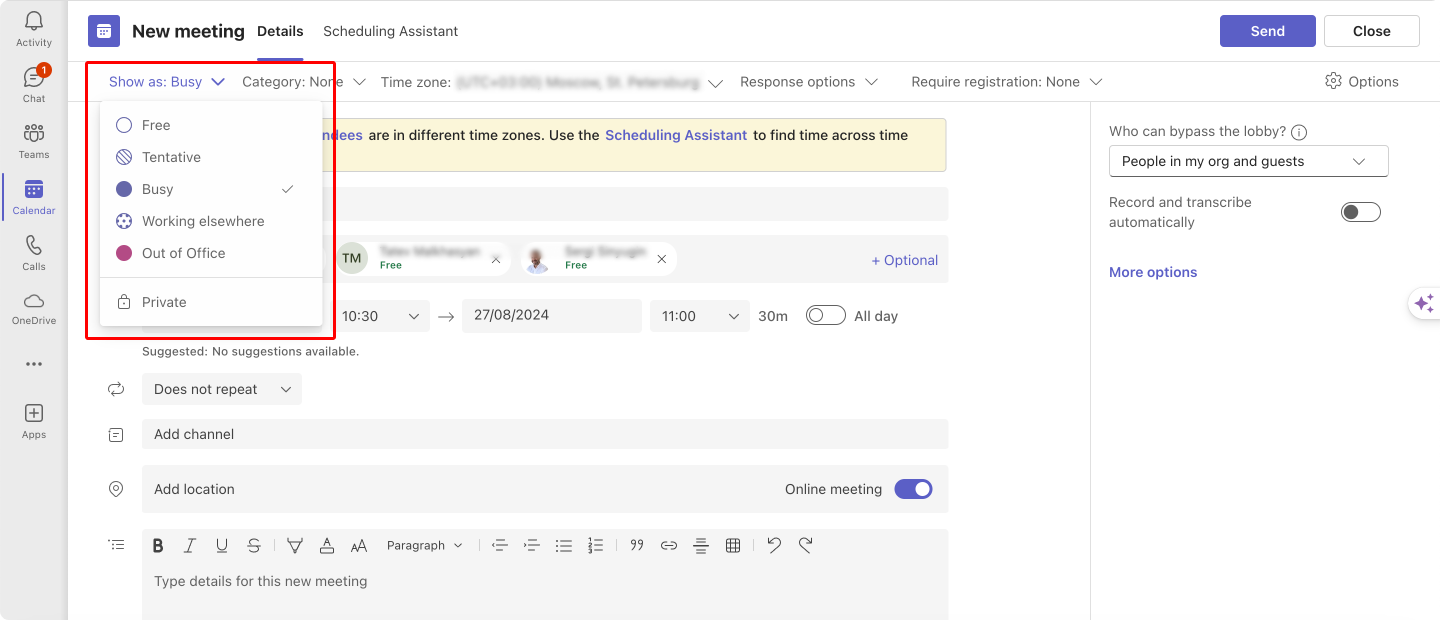
Task: Send the meeting invite
Action: pos(1267,31)
